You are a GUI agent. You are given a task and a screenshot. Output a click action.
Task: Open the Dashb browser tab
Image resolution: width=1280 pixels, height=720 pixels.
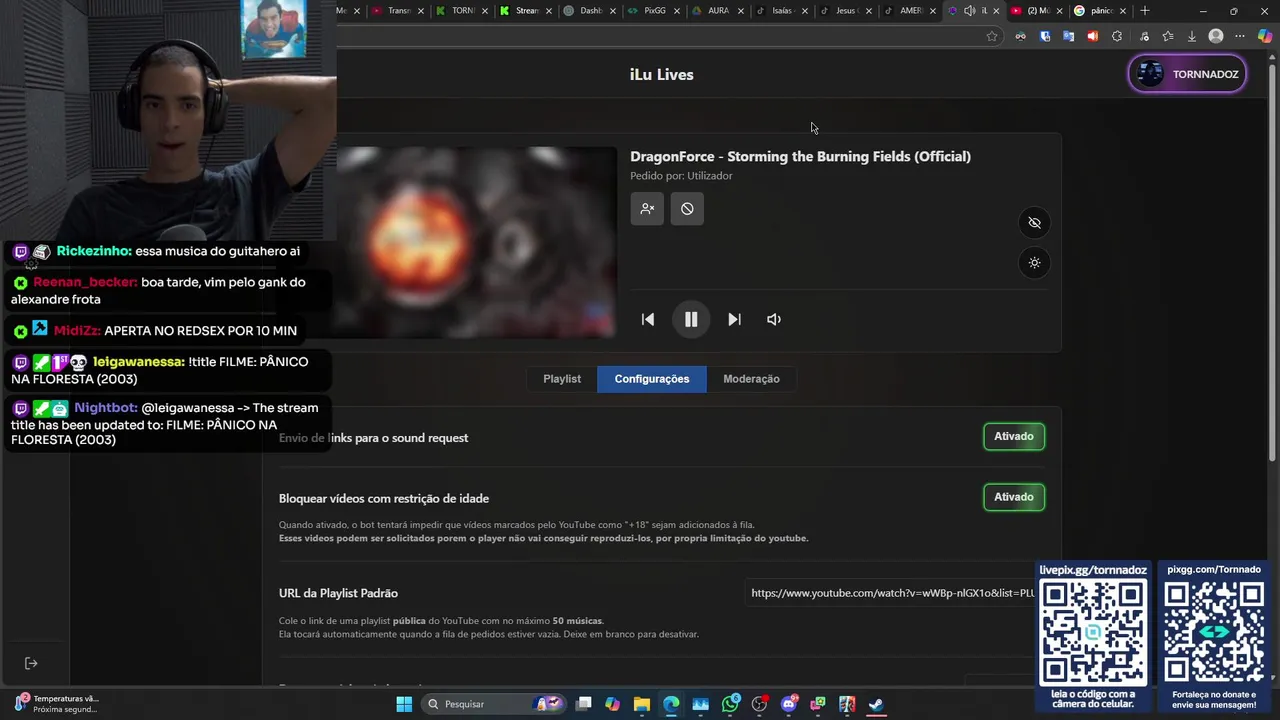(590, 11)
